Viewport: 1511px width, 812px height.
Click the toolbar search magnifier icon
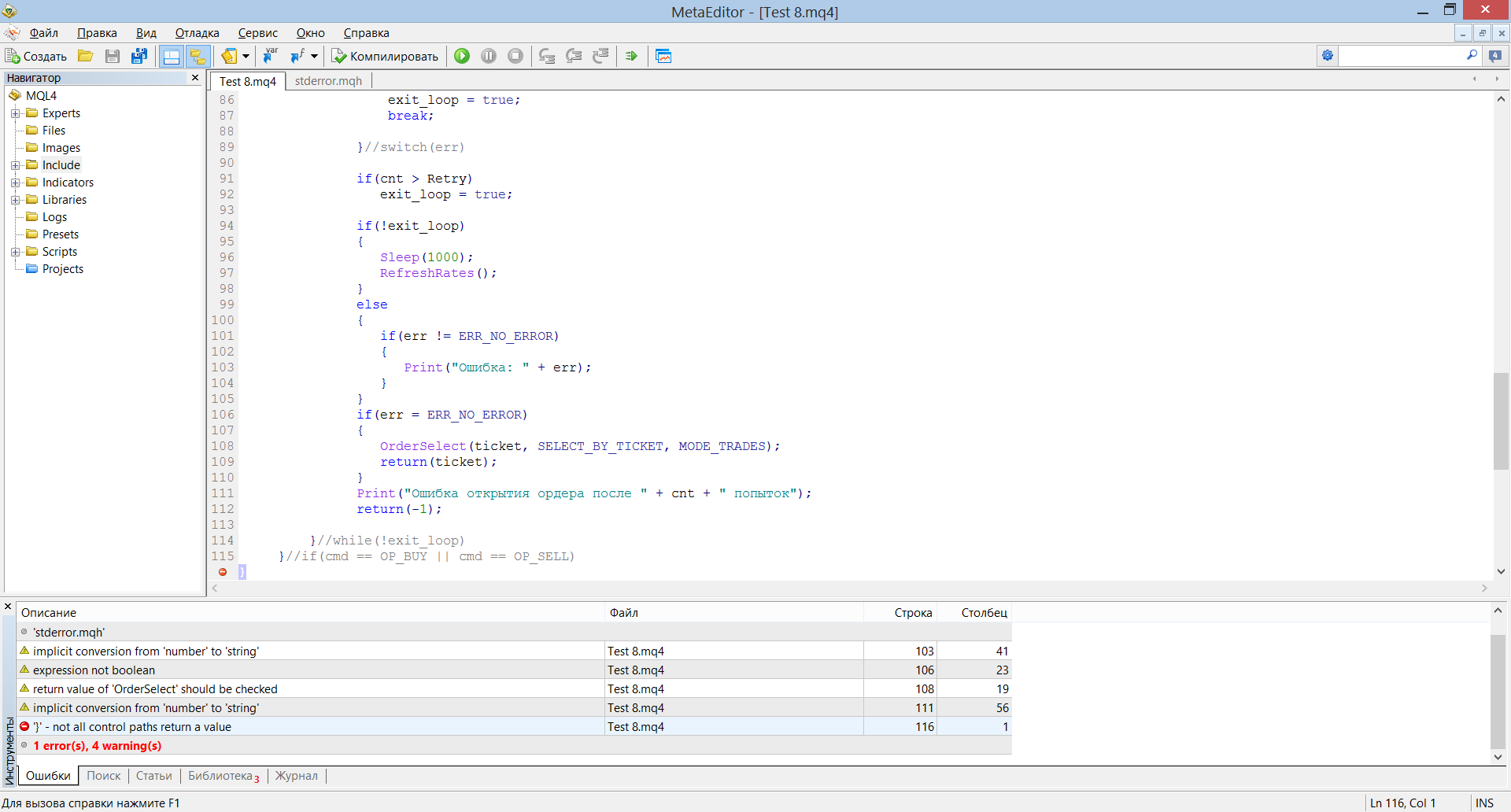click(1472, 55)
